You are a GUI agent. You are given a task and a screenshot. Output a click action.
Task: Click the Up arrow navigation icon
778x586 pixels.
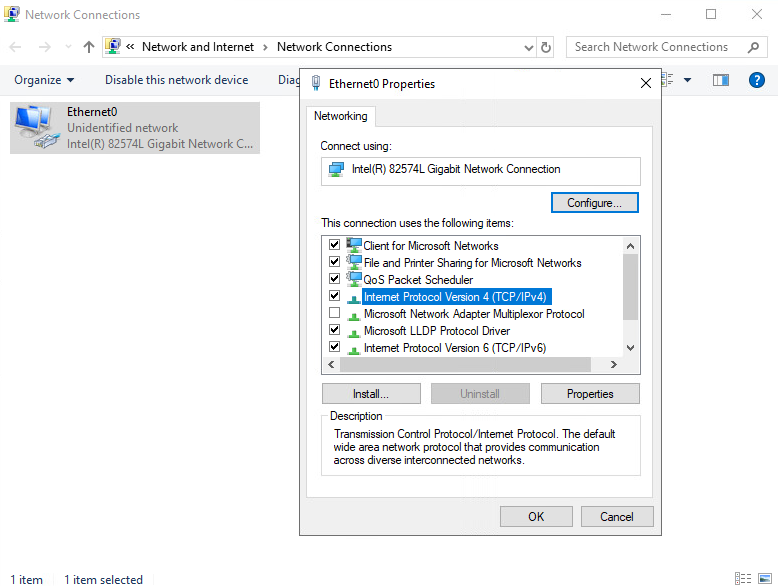(89, 47)
